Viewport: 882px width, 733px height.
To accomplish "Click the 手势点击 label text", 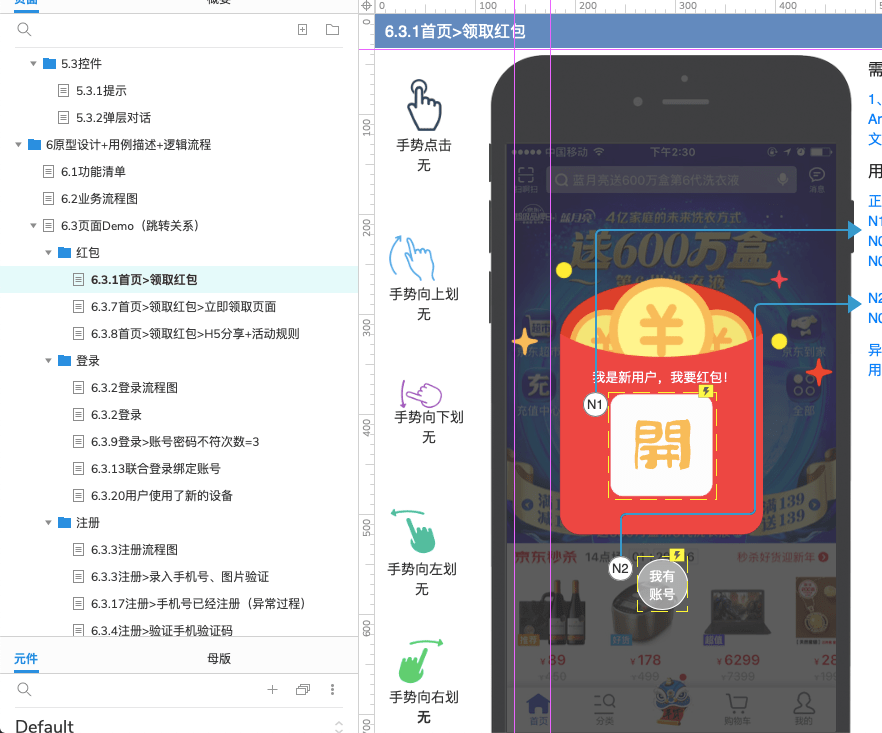I will pyautogui.click(x=424, y=145).
